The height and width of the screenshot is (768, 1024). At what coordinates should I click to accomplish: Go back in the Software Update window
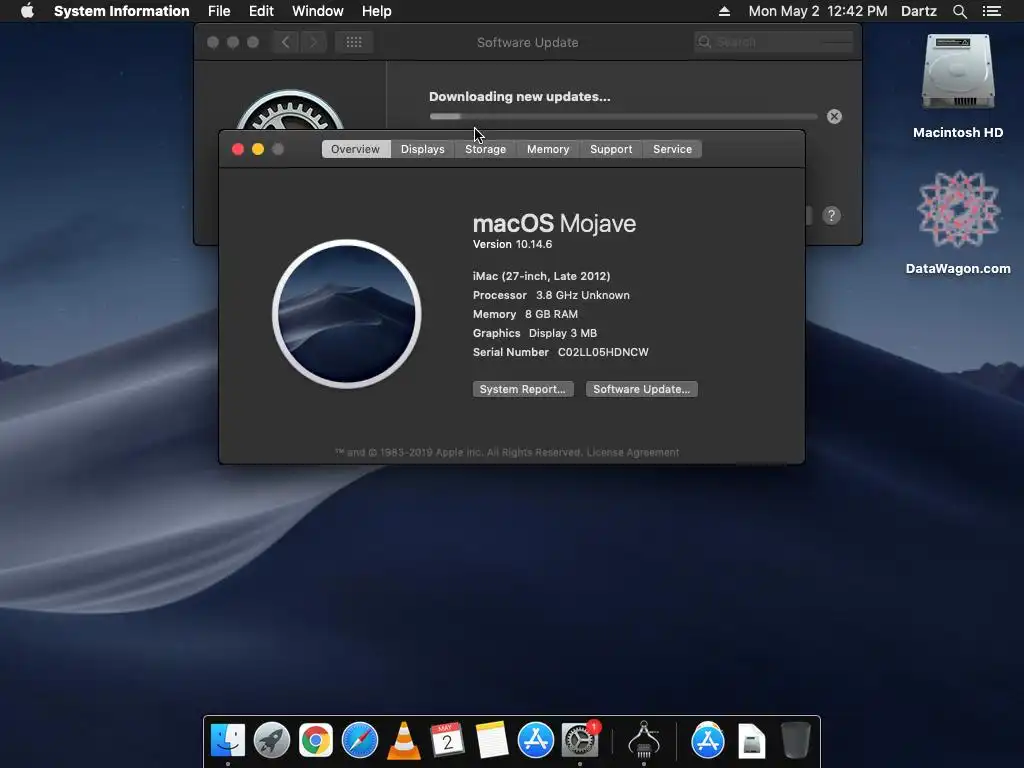point(285,42)
